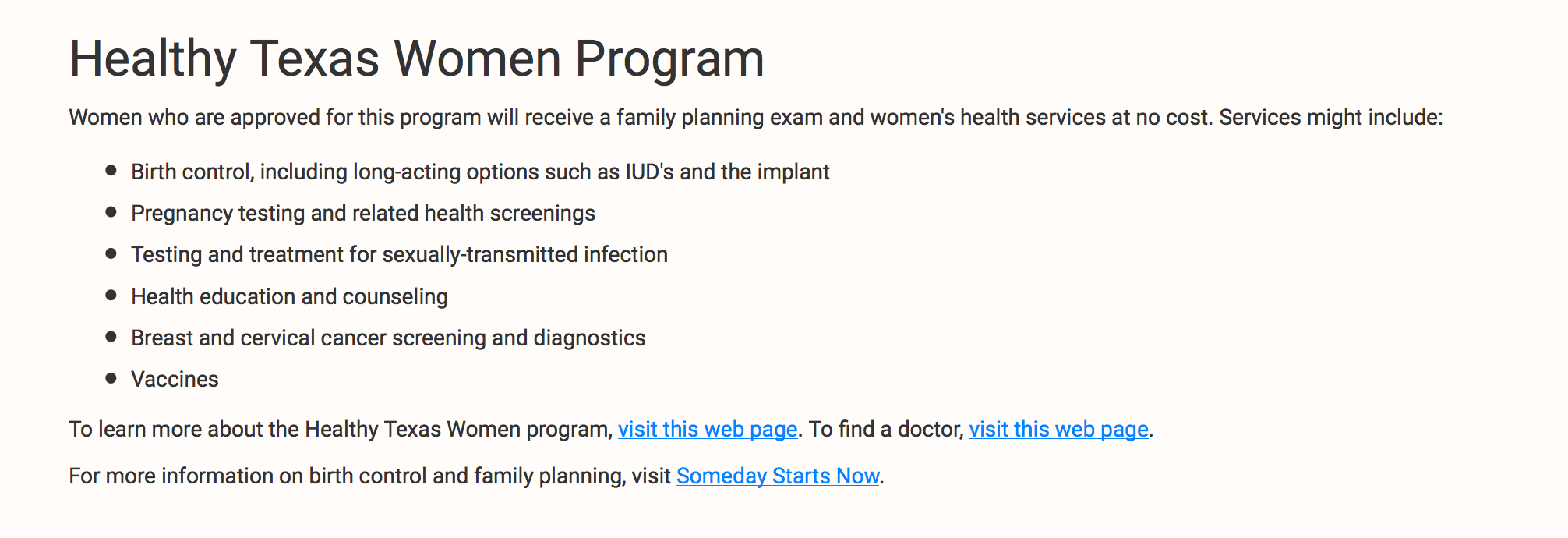
Task: Click the sexually-transmitted infection list item
Action: [399, 255]
